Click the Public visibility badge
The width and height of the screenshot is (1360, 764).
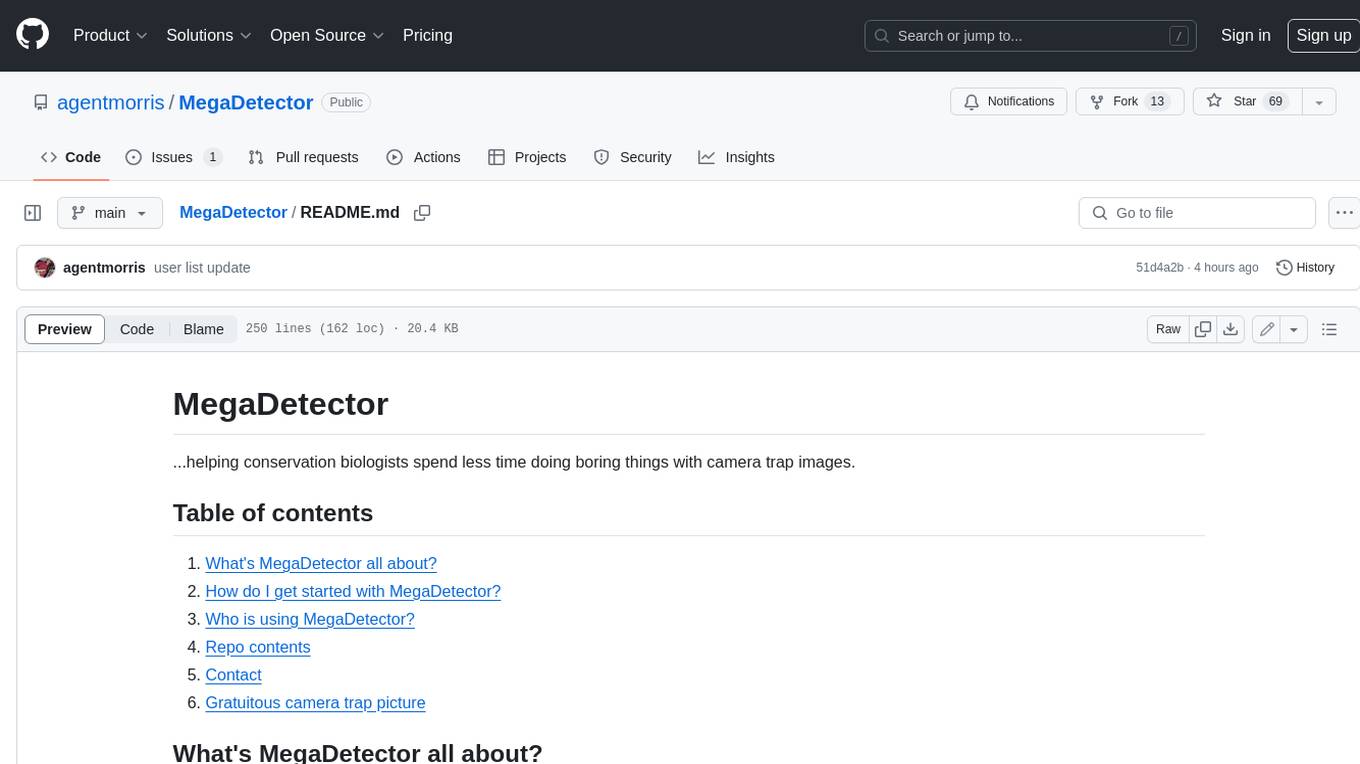[x=346, y=102]
